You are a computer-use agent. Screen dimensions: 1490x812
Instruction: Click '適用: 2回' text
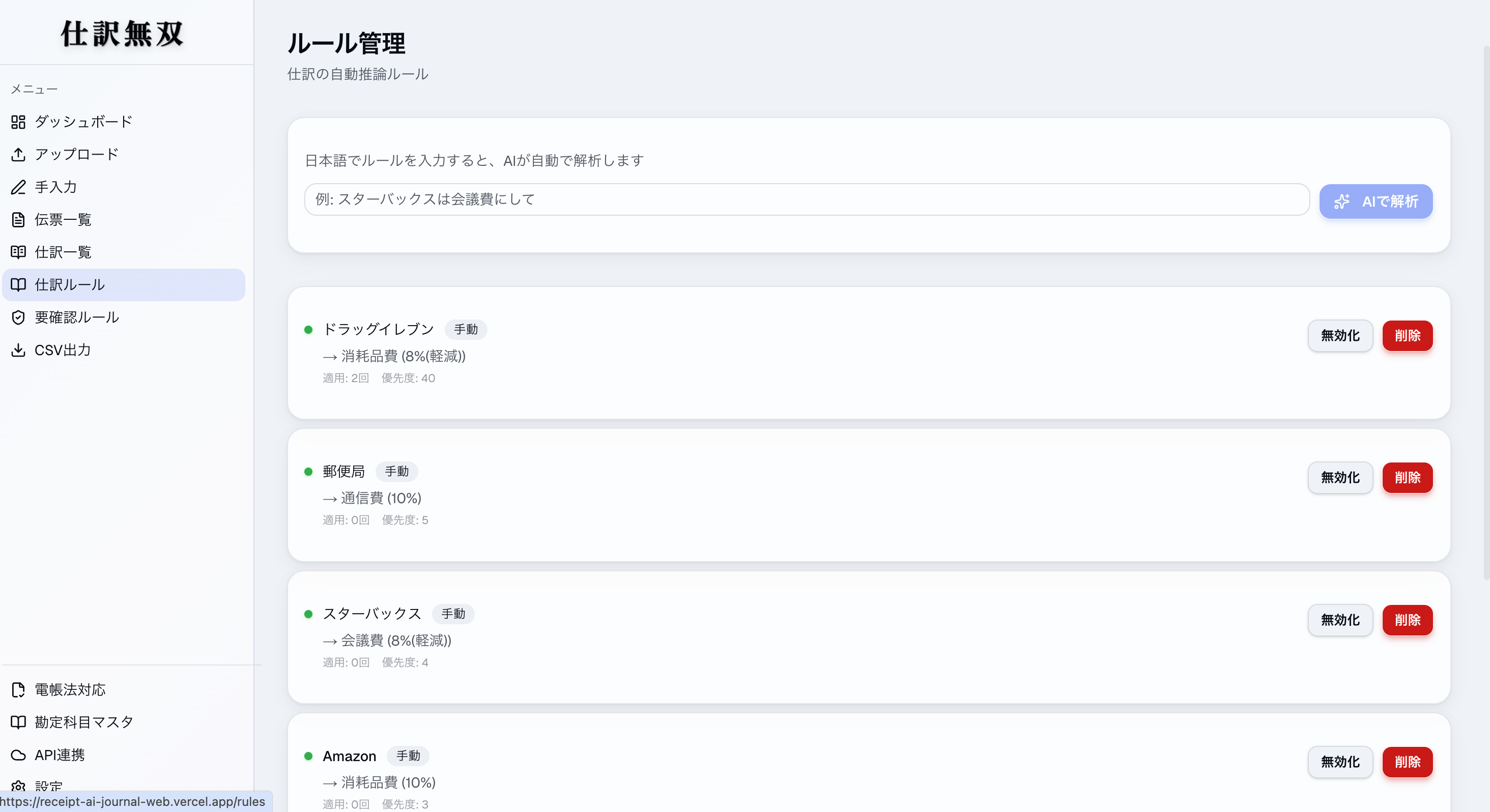coord(346,378)
